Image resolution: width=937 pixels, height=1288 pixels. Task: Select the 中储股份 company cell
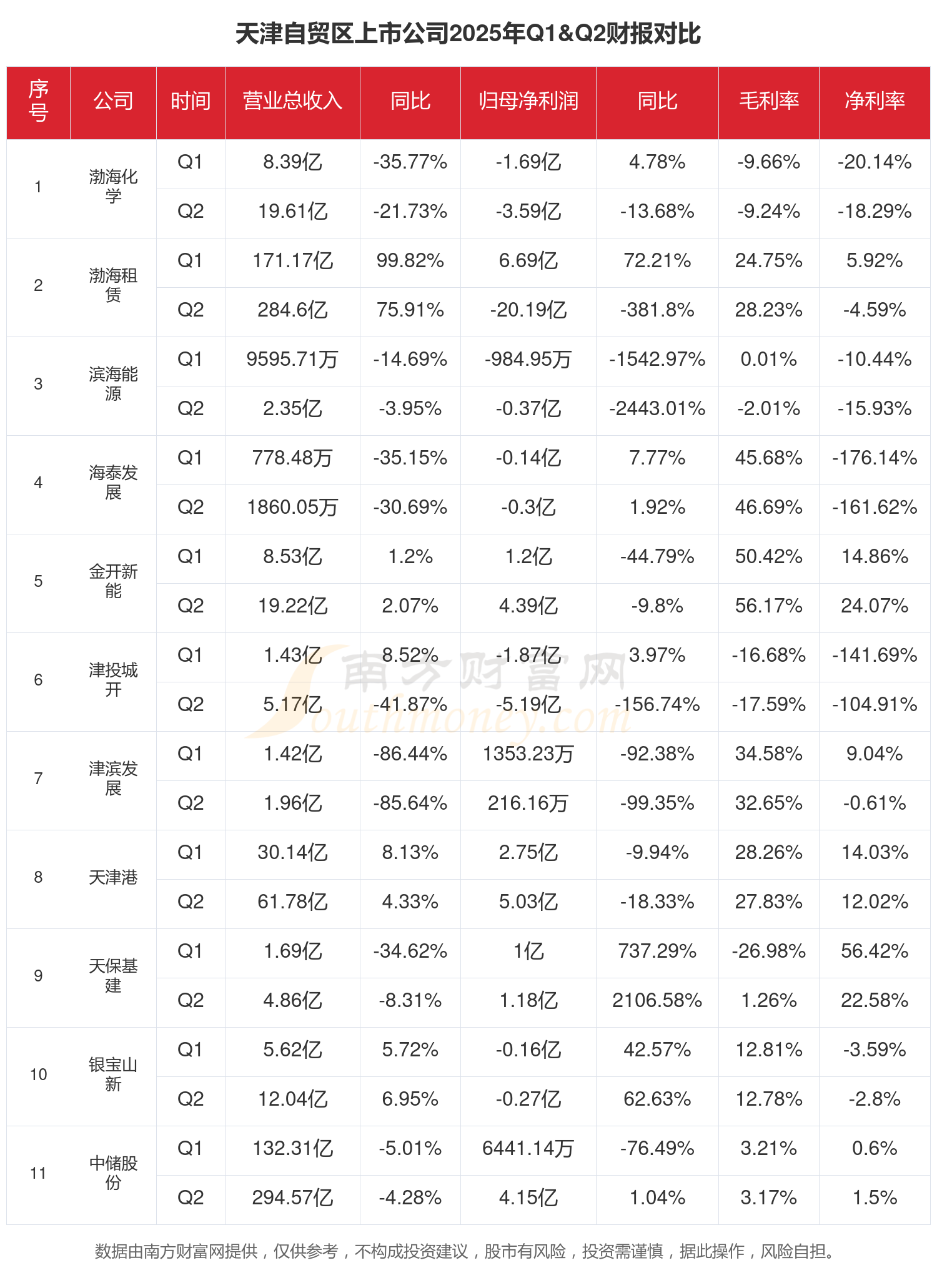pos(113,1173)
